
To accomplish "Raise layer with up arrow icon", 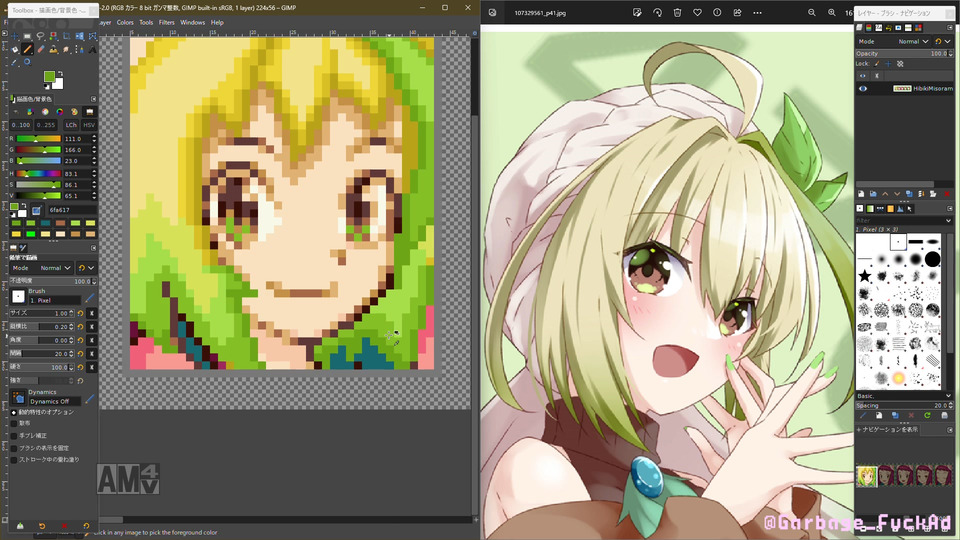I will pyautogui.click(x=885, y=194).
